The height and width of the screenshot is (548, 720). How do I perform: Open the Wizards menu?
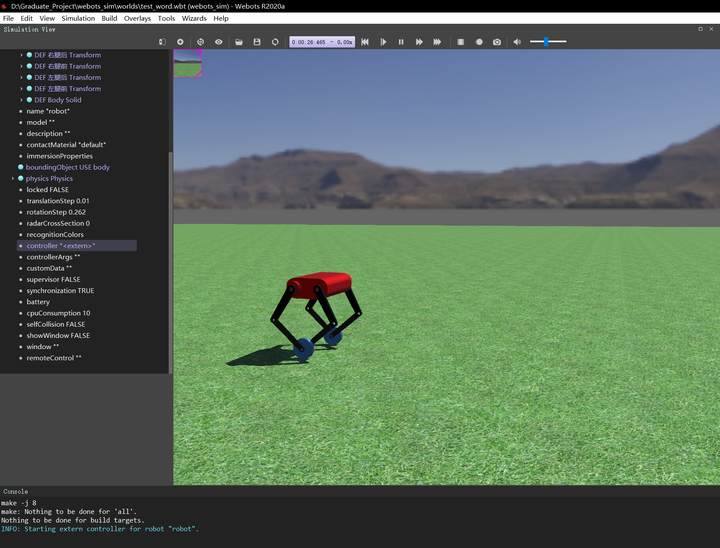click(x=194, y=18)
